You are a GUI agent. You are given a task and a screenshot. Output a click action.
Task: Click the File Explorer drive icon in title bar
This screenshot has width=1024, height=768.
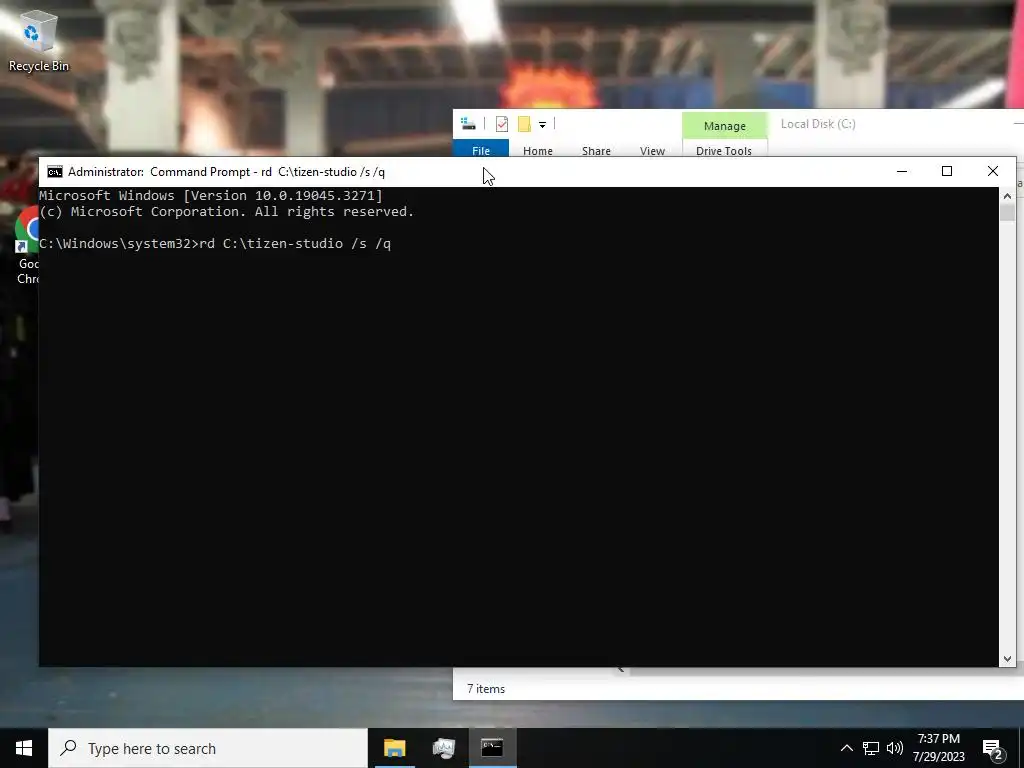pos(468,123)
